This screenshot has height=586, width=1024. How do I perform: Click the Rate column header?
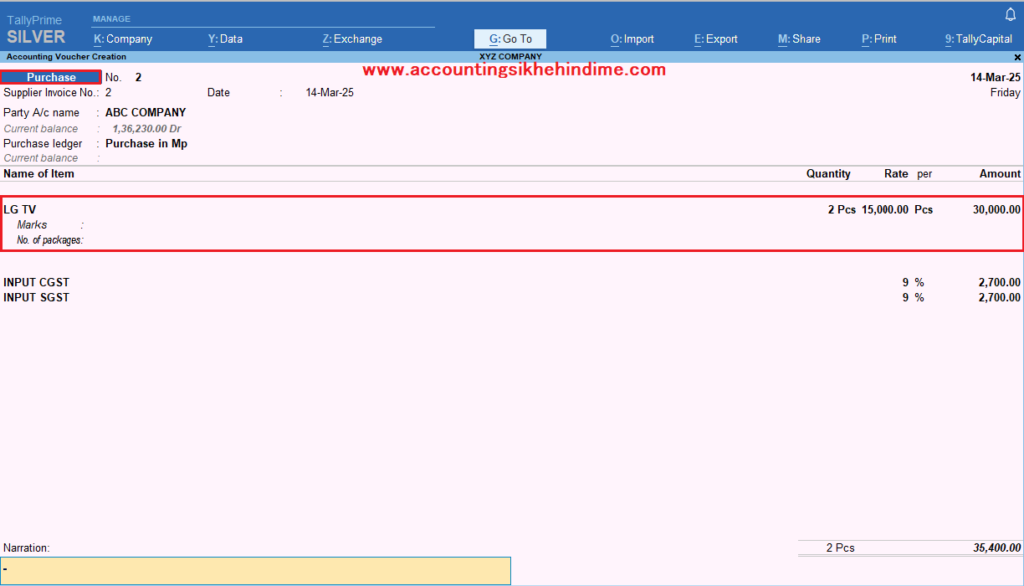(896, 174)
